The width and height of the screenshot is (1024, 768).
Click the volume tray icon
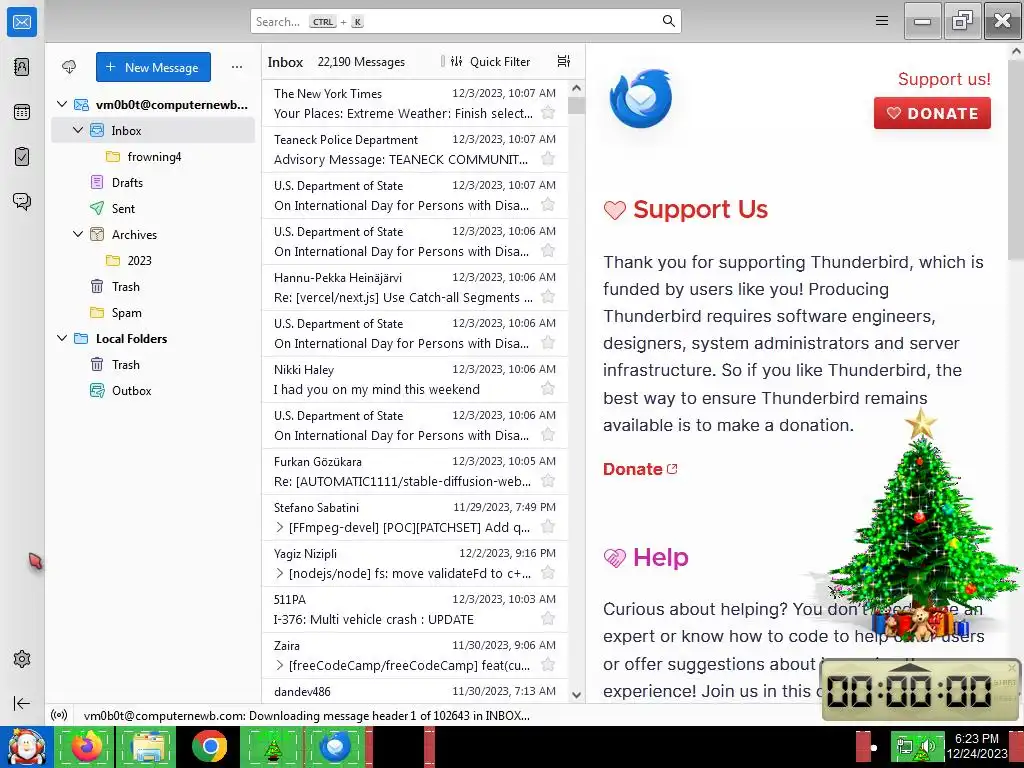(929, 746)
